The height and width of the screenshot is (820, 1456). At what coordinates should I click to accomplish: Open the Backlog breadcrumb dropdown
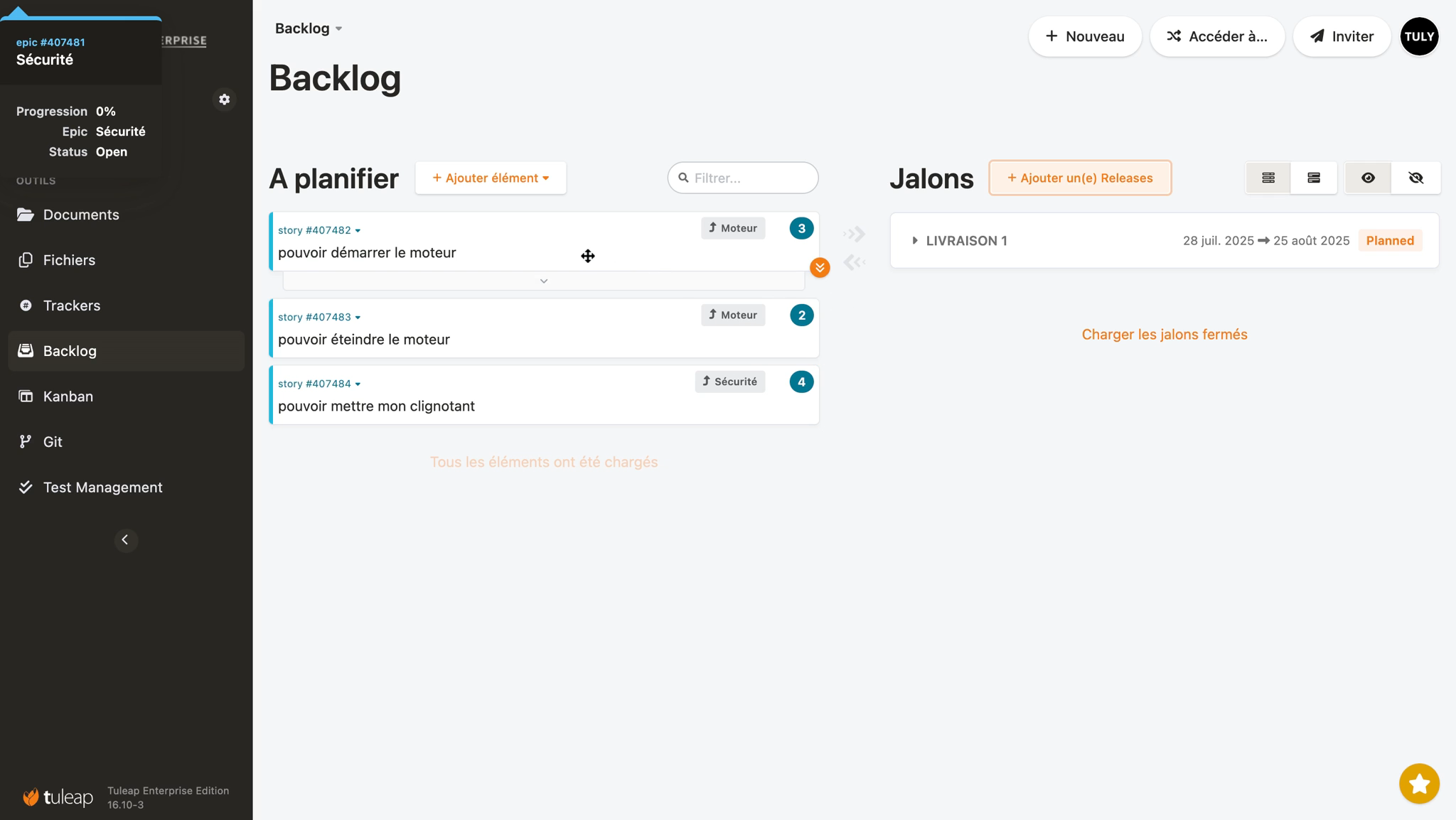click(309, 28)
